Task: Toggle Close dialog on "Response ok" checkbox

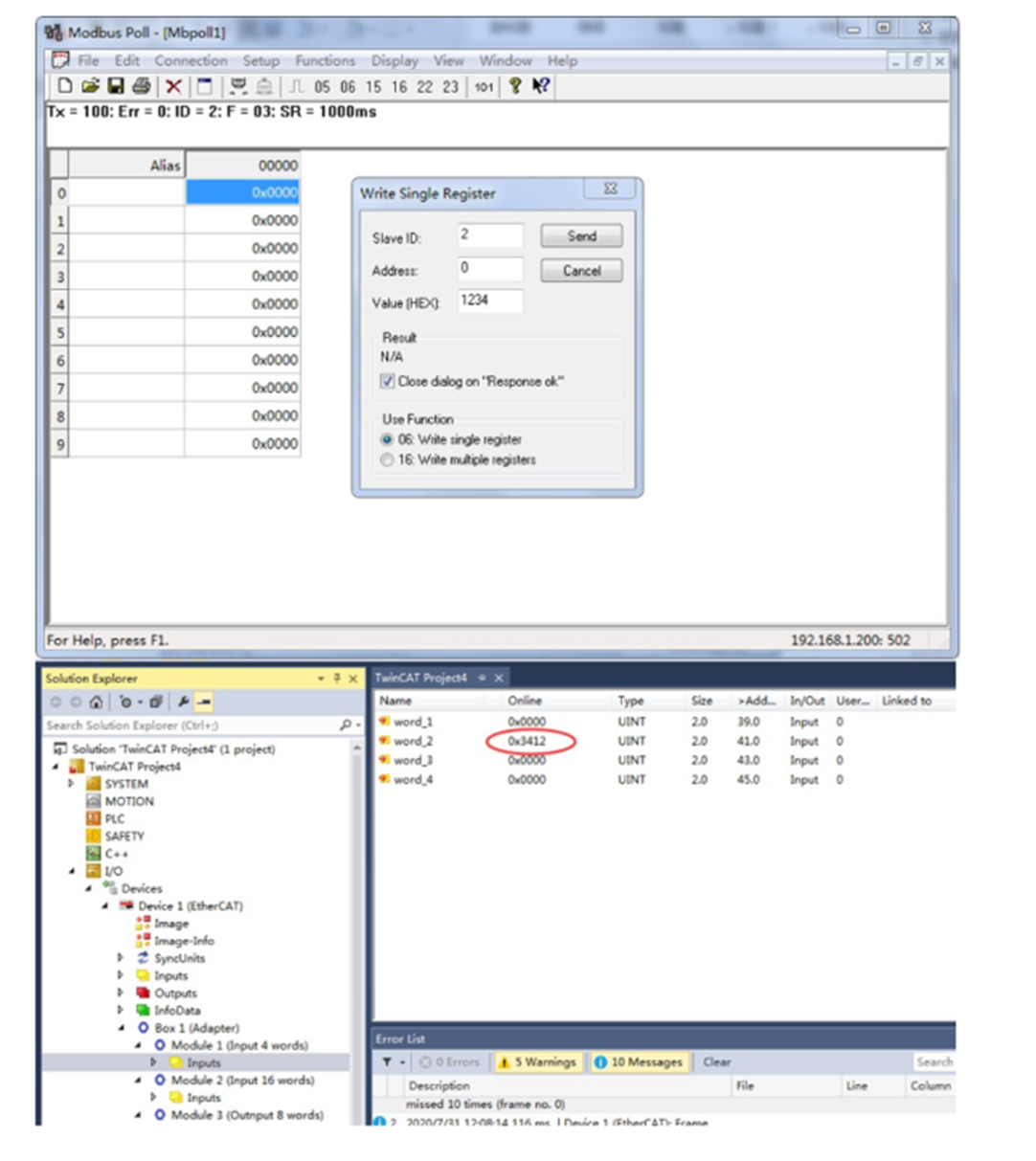Action: [x=388, y=381]
